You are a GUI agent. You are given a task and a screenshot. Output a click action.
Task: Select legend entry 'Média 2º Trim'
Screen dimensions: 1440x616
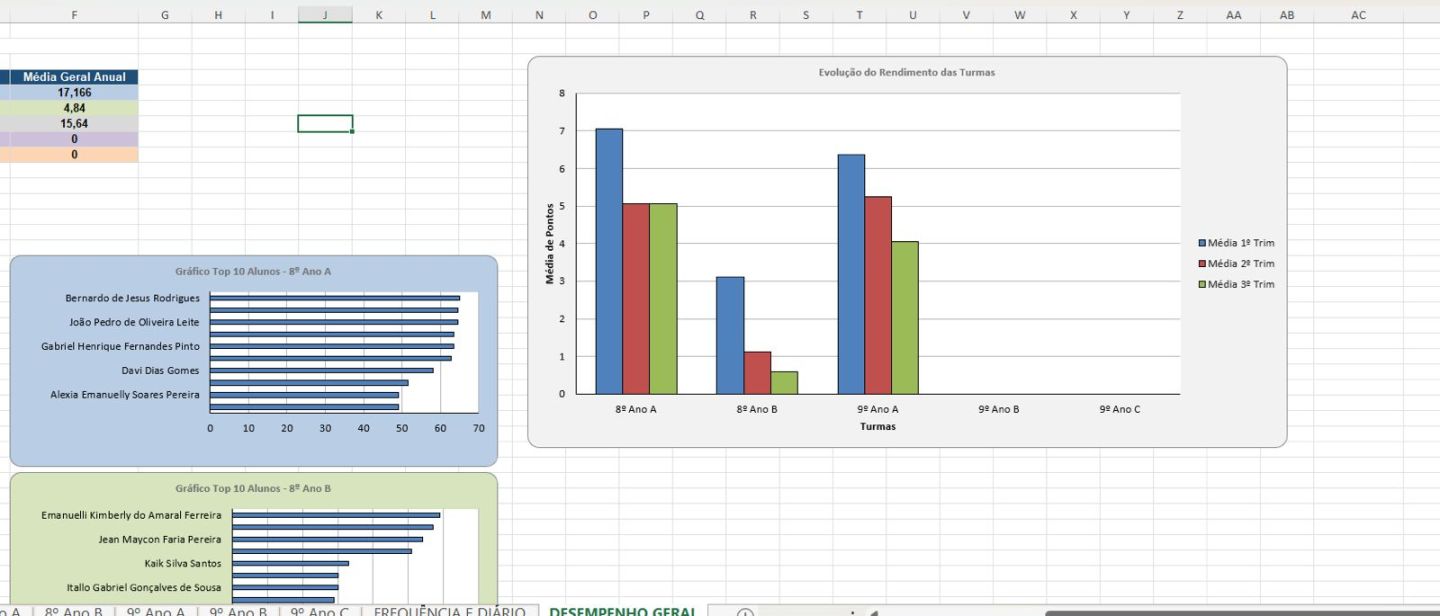tap(1236, 264)
